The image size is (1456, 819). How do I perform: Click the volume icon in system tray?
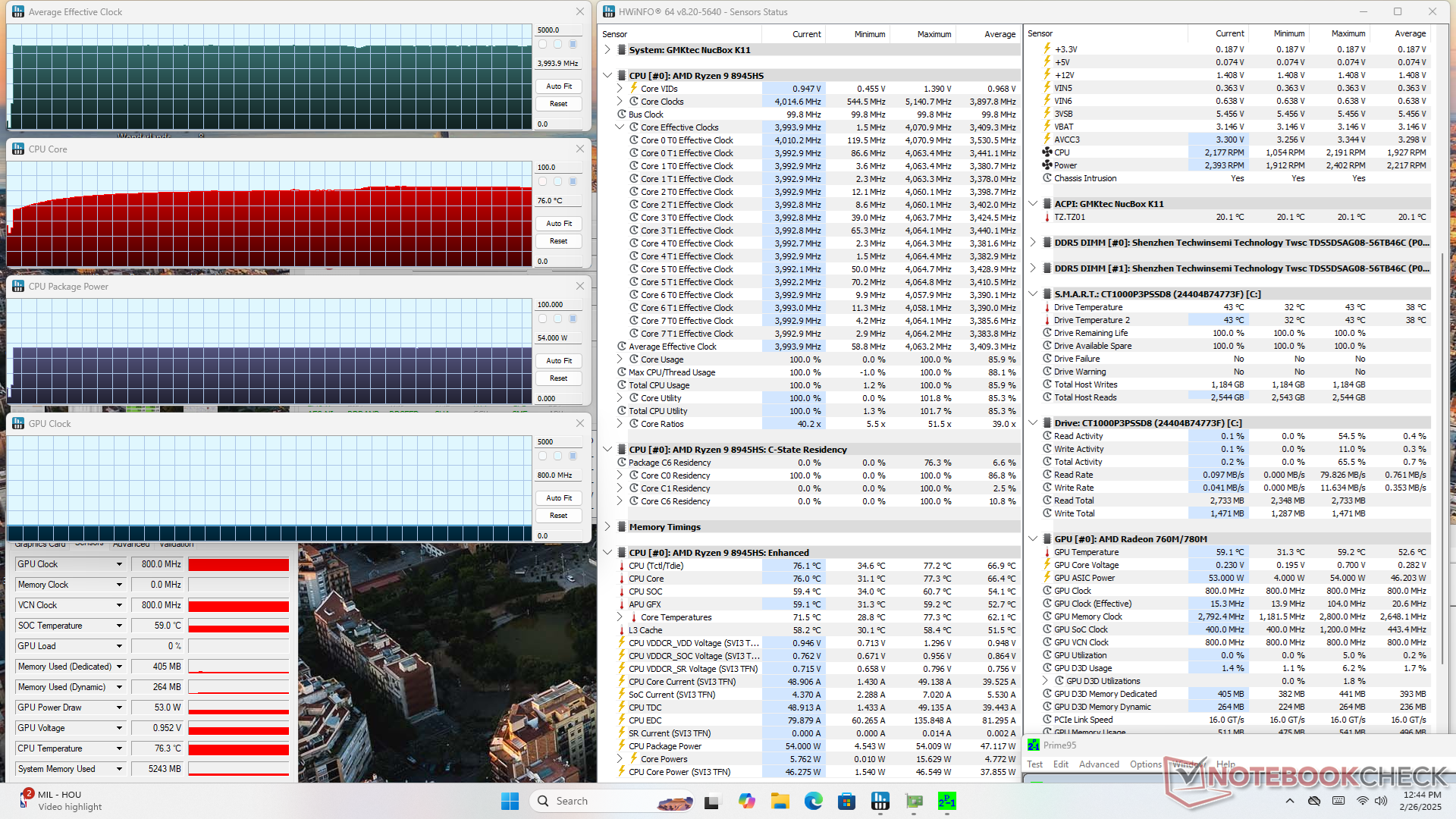point(1381,801)
